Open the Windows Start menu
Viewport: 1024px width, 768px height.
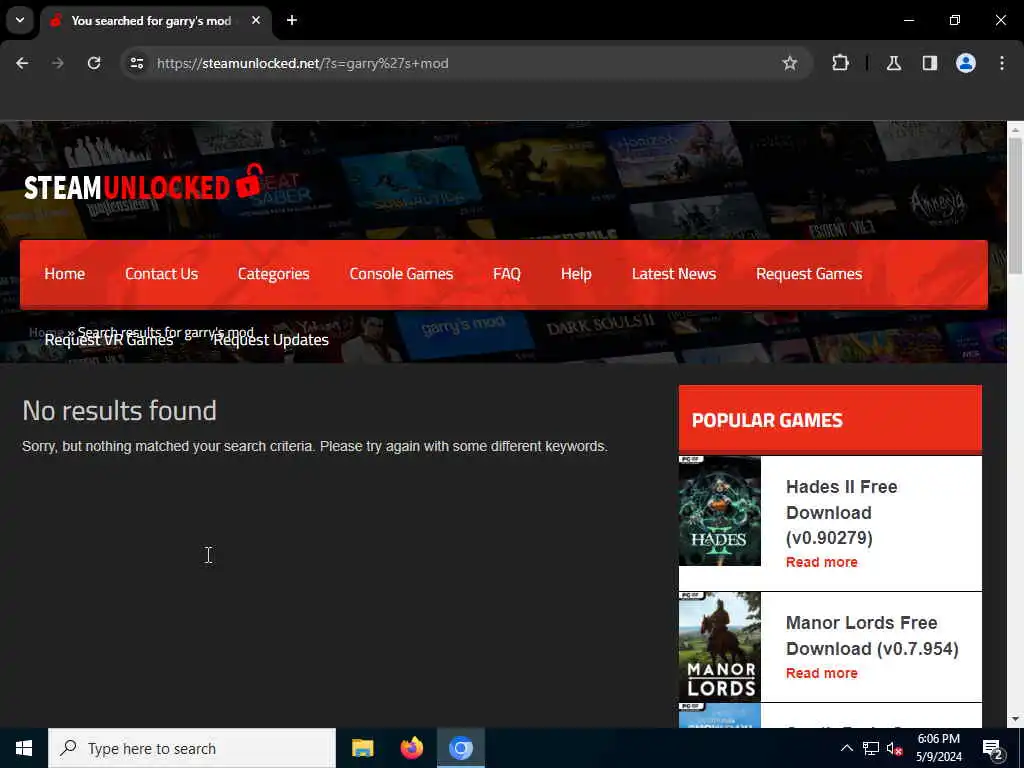(x=24, y=748)
